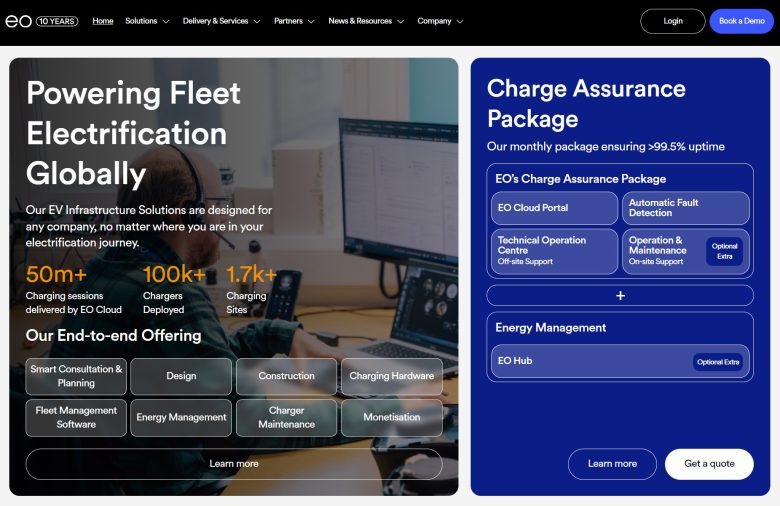This screenshot has height=506, width=780.
Task: Select the Design offering tile
Action: (181, 376)
